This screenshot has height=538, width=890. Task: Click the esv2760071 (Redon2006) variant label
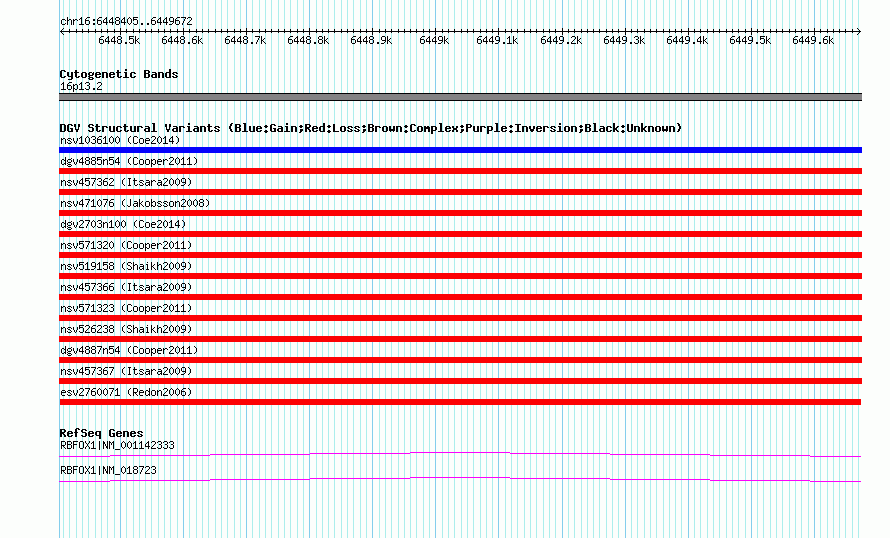[126, 392]
